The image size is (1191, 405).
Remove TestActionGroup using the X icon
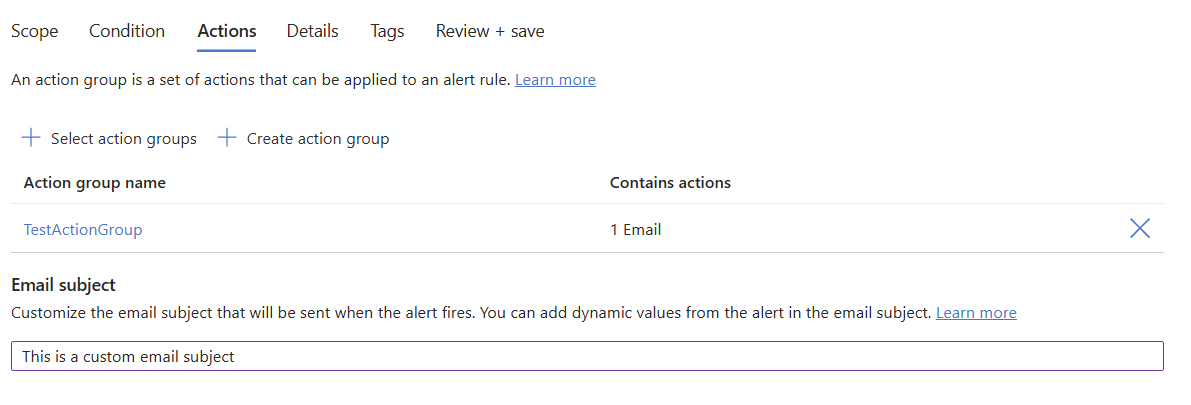1139,229
